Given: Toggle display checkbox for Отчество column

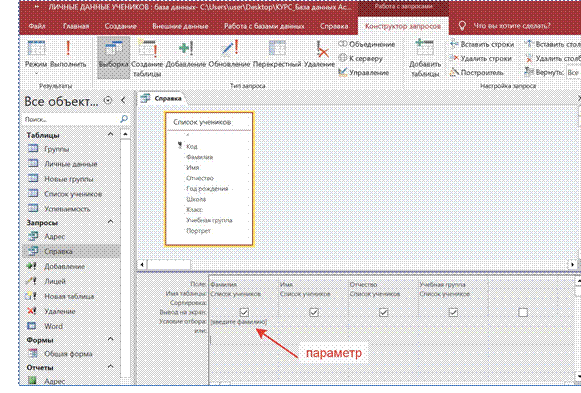Looking at the screenshot, I should pyautogui.click(x=384, y=312).
